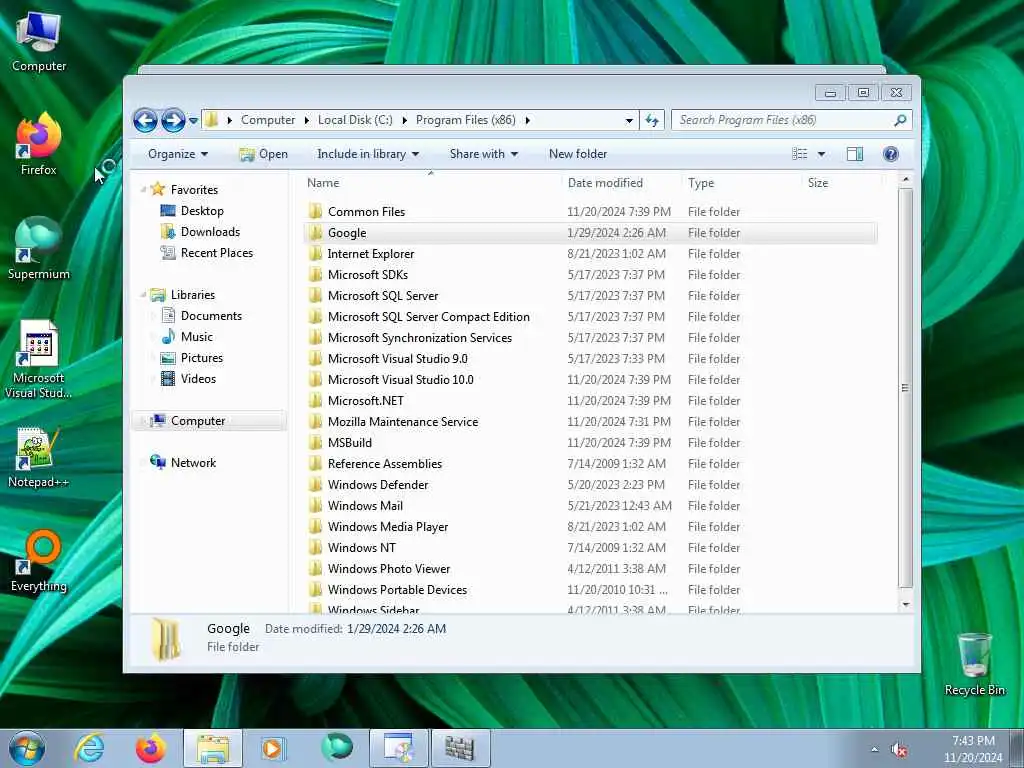This screenshot has height=768, width=1024.
Task: Select Computer in the navigation pane
Action: (x=198, y=421)
